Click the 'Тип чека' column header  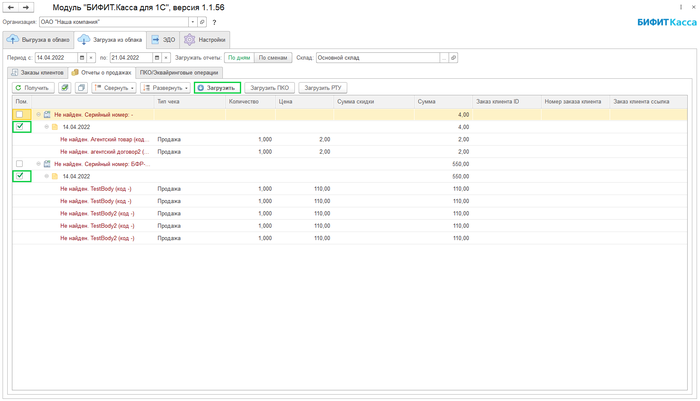[x=190, y=102]
